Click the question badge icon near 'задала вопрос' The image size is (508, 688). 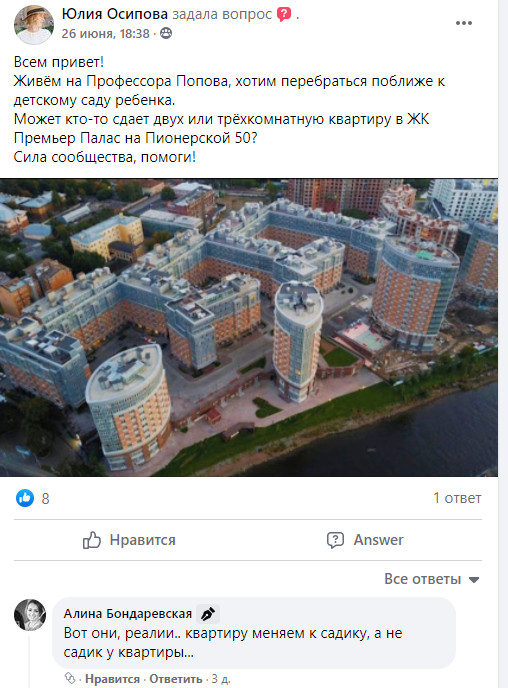tap(284, 14)
